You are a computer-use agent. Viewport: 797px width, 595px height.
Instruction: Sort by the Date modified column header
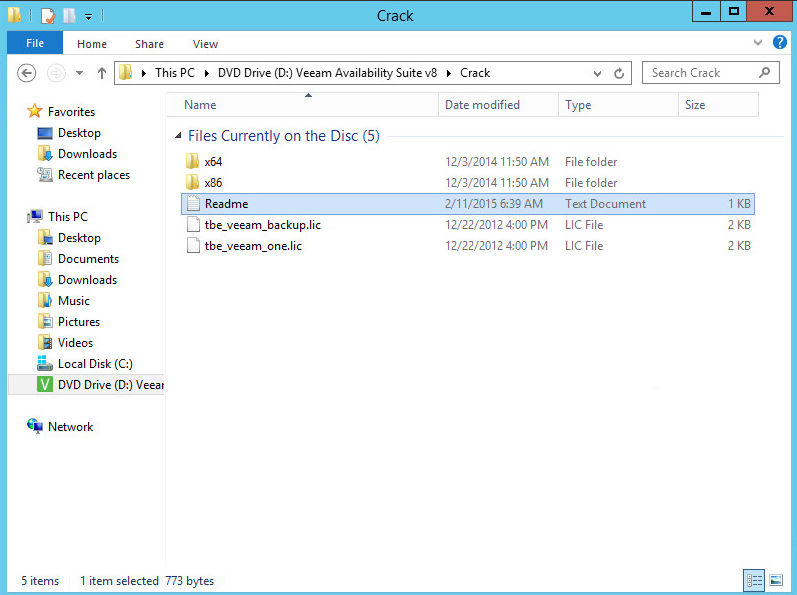tap(498, 105)
